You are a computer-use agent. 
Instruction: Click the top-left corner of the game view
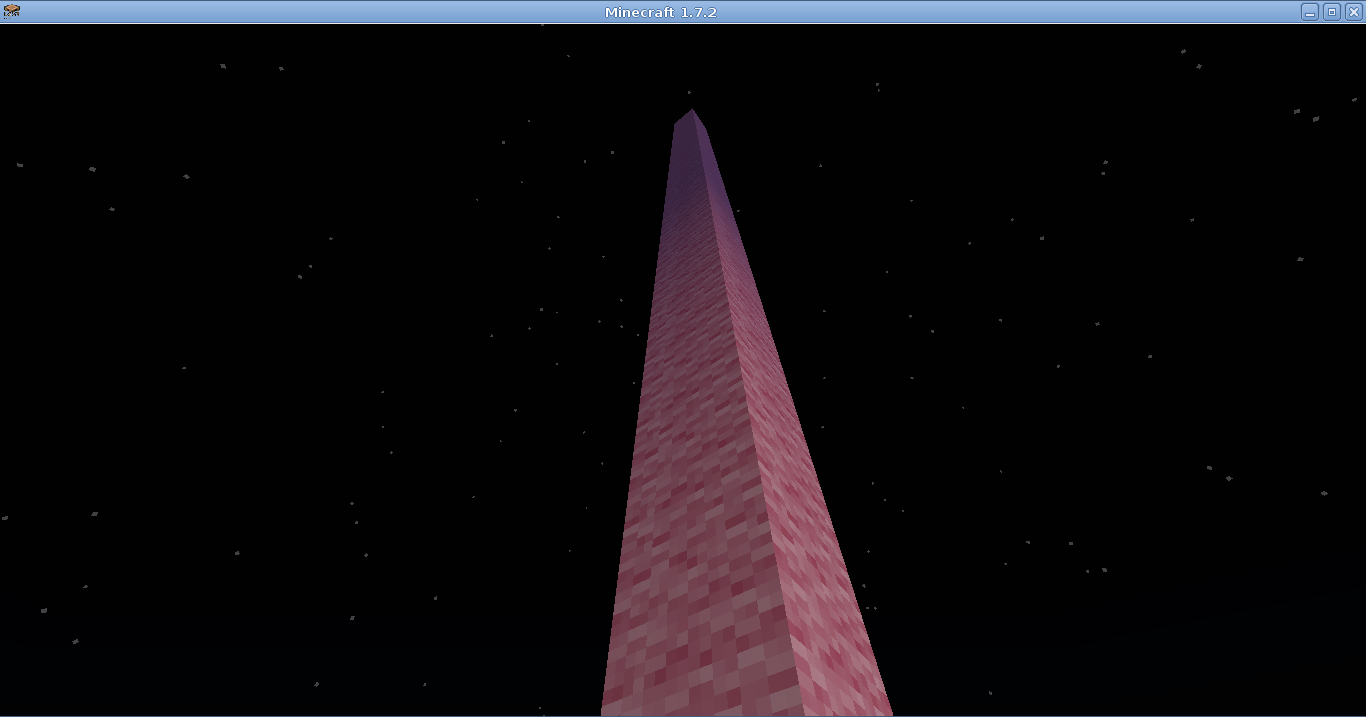(4, 29)
